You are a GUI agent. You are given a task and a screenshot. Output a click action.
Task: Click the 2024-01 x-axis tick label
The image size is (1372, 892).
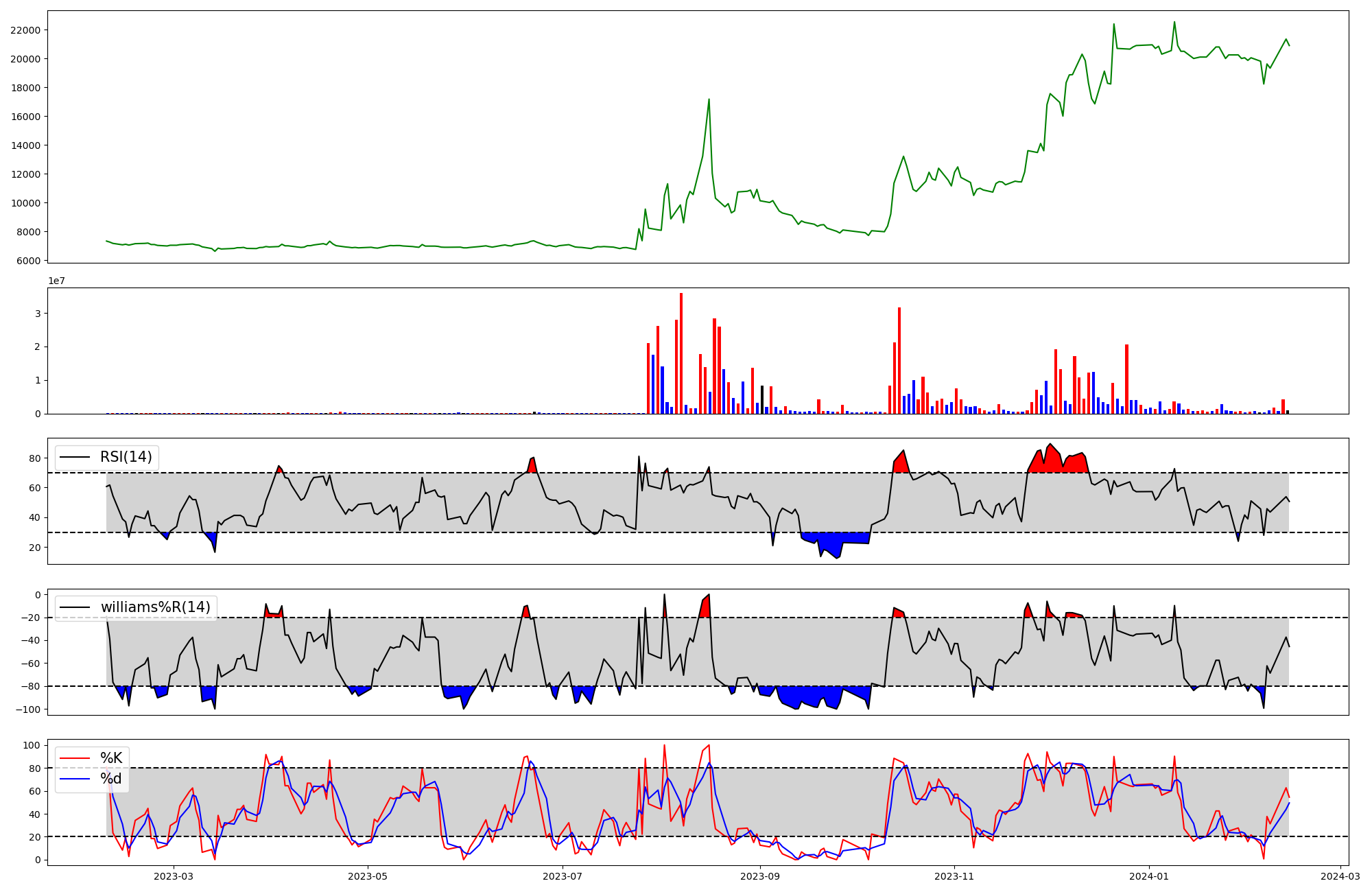(1149, 876)
